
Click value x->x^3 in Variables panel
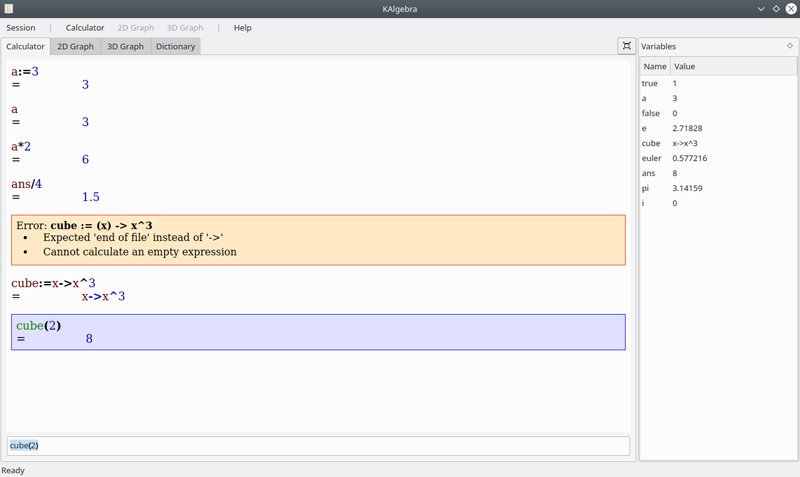(x=685, y=143)
